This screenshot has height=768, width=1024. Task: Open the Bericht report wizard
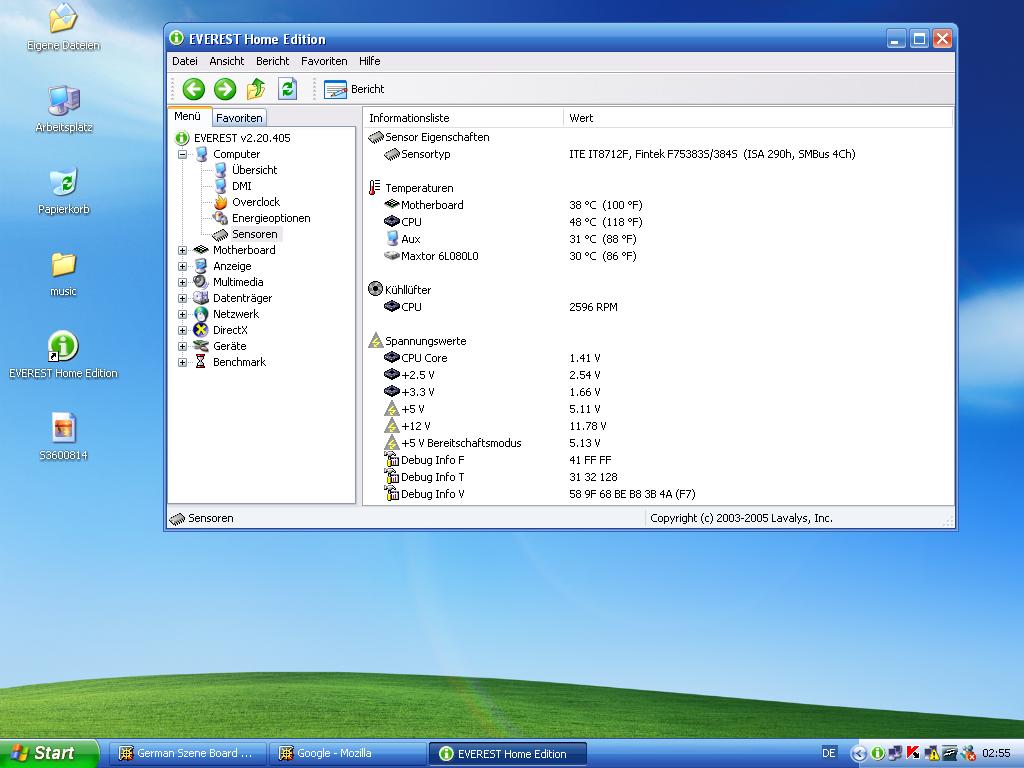point(354,89)
